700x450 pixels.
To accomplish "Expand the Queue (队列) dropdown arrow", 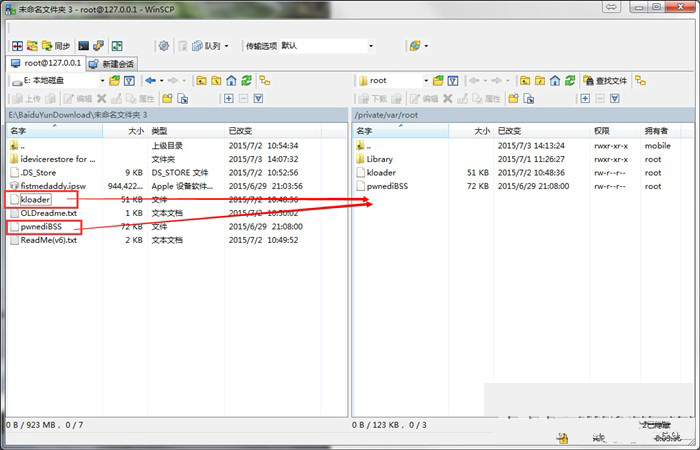I will click(227, 46).
